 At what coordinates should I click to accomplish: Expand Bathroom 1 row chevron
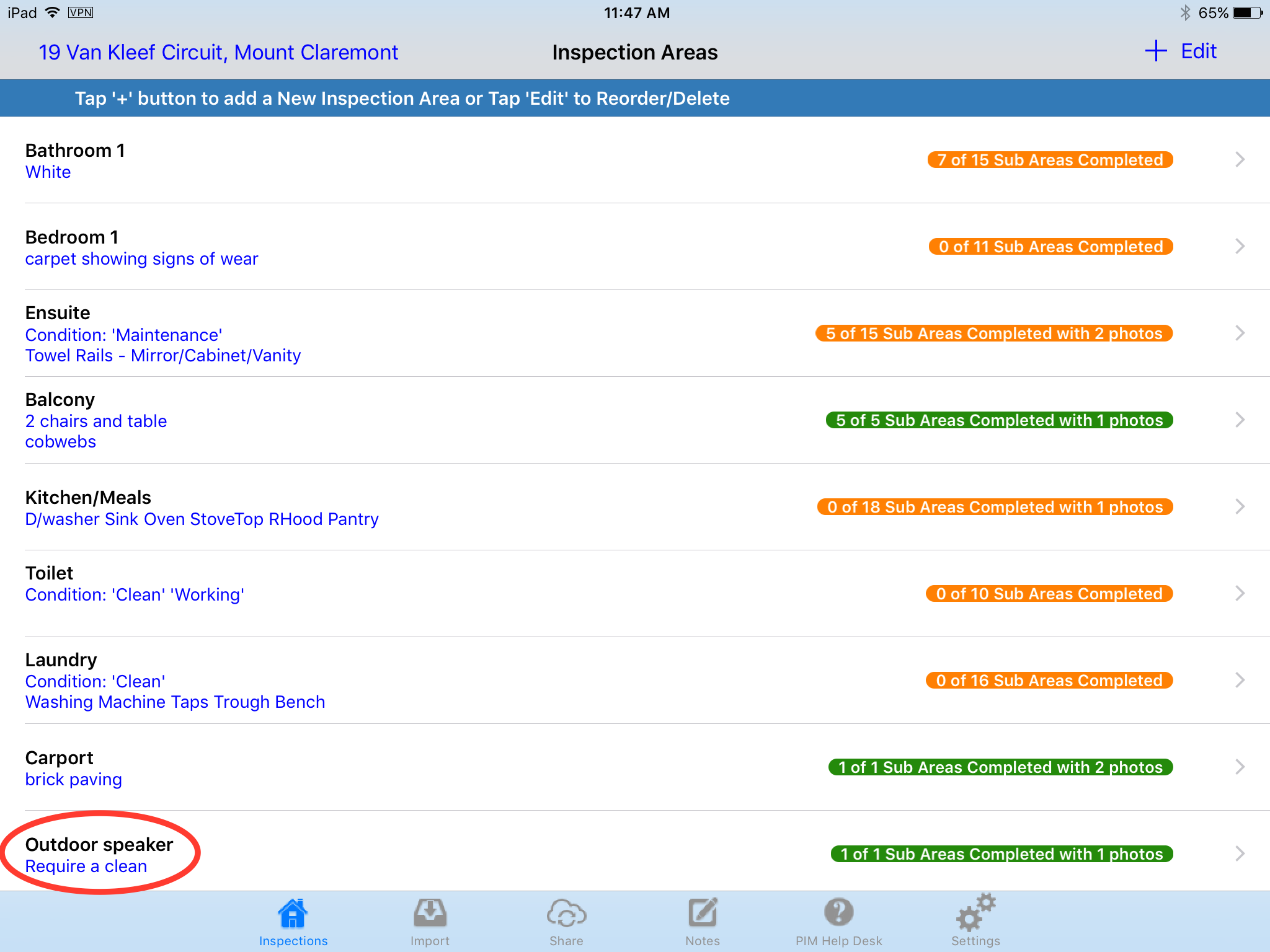[x=1240, y=160]
